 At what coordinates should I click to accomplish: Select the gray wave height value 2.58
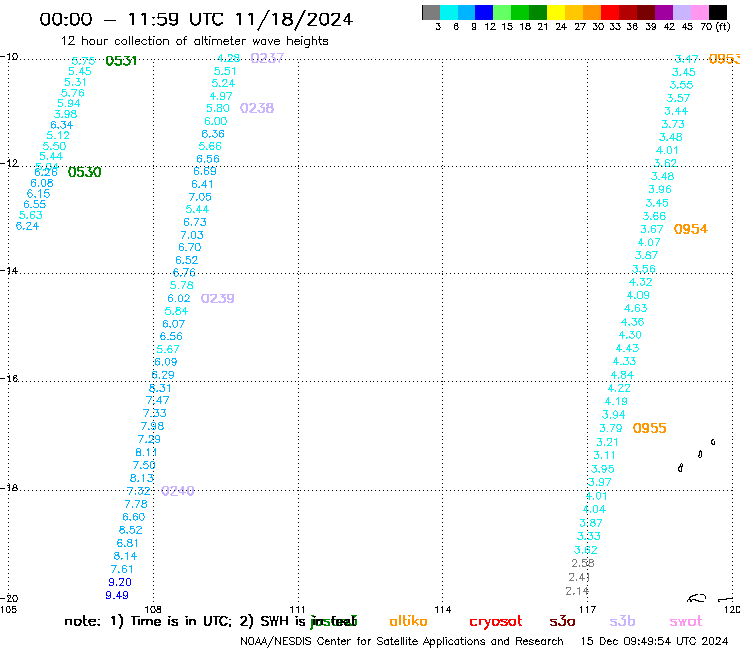click(583, 563)
